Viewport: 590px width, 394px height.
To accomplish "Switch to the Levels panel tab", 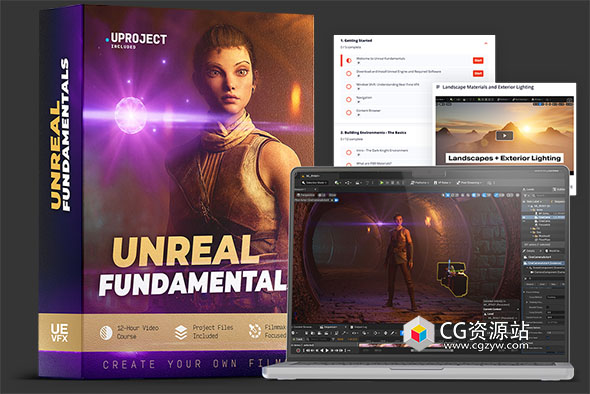I will coord(530,189).
